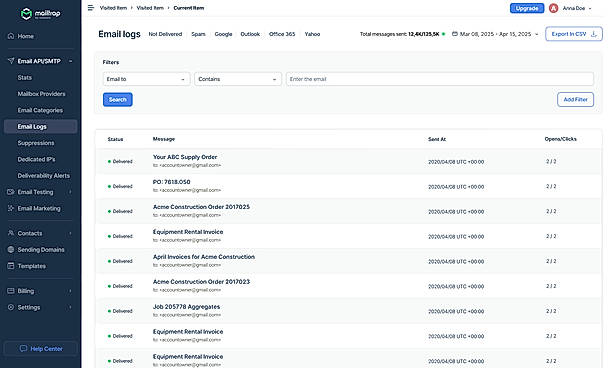
Task: Open the Anna Doe account dropdown
Action: 590,8
